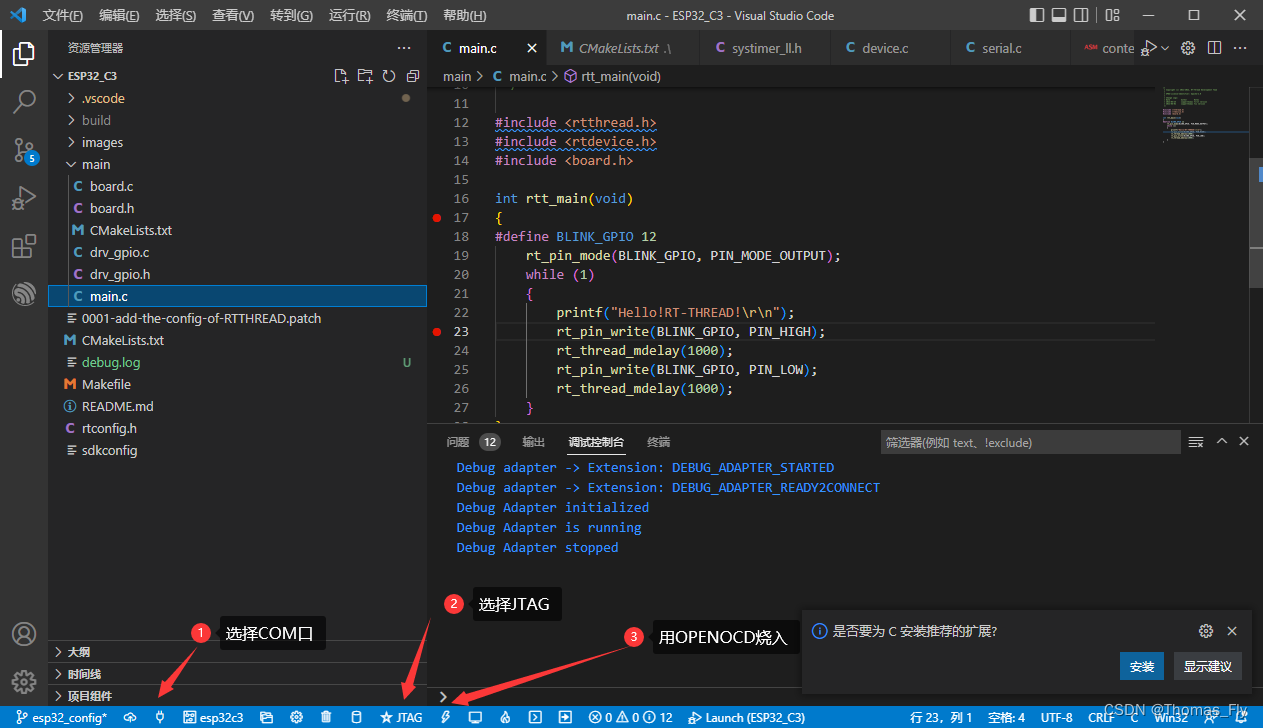1263x728 pixels.
Task: Click UTF-8 encoding in status bar
Action: (x=1056, y=717)
